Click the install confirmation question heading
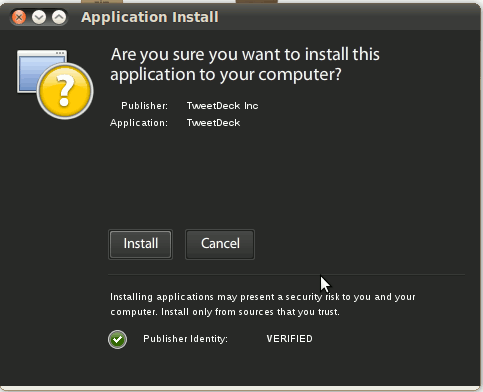 245,64
